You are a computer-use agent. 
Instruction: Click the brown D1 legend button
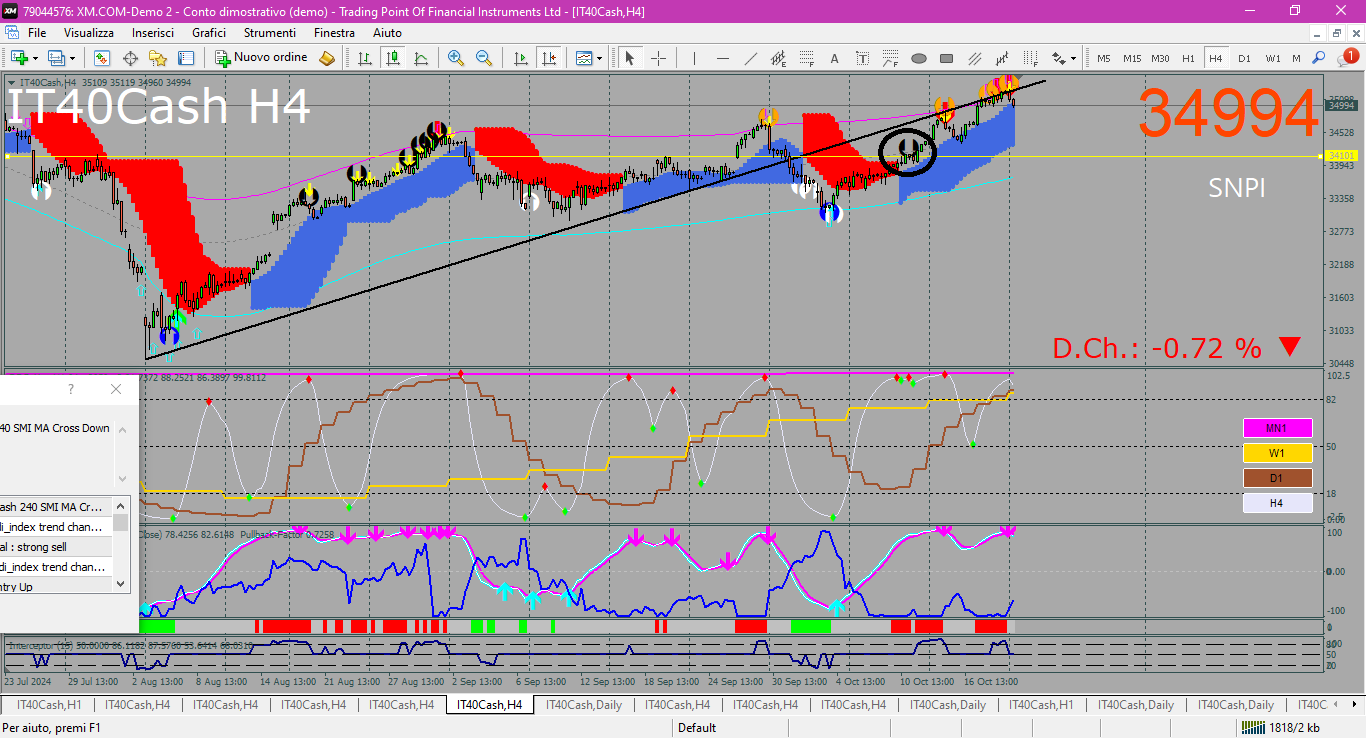point(1277,478)
